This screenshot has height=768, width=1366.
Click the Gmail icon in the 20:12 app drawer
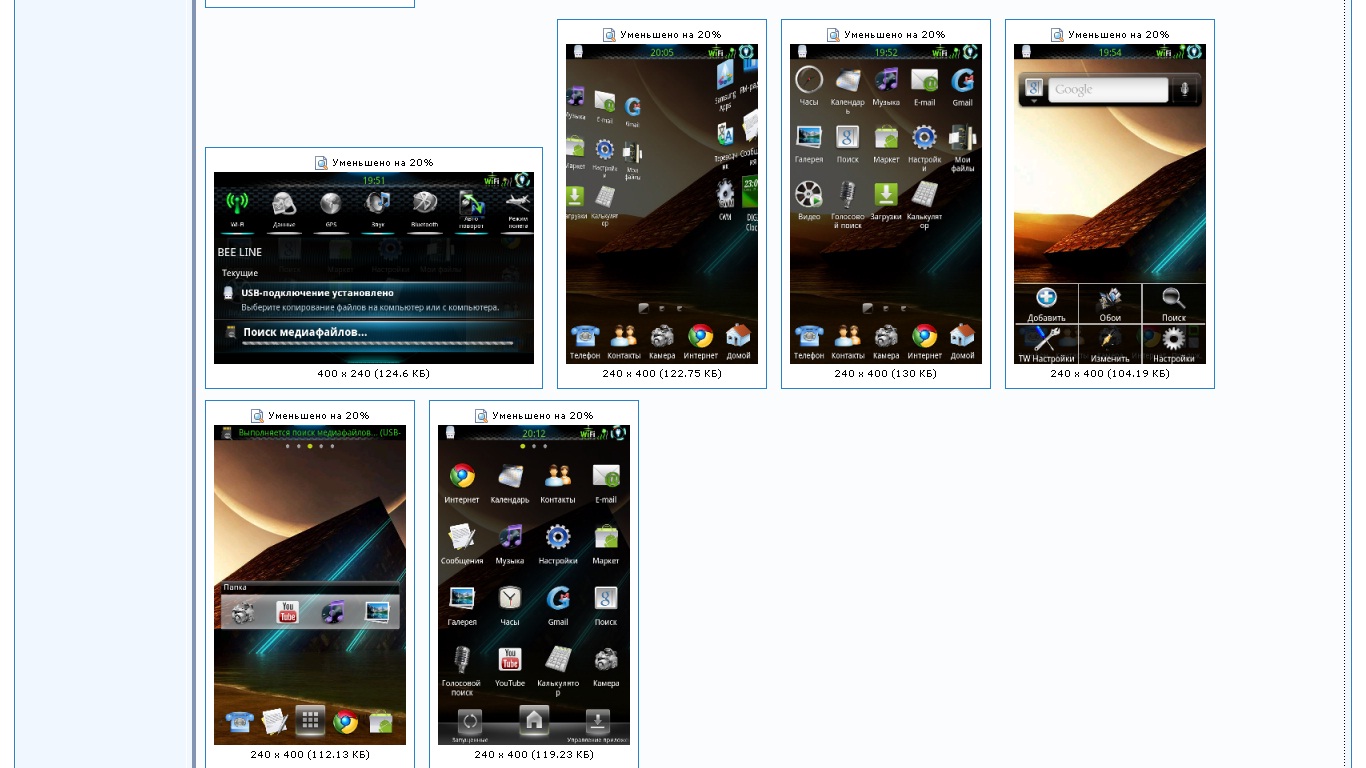[558, 603]
